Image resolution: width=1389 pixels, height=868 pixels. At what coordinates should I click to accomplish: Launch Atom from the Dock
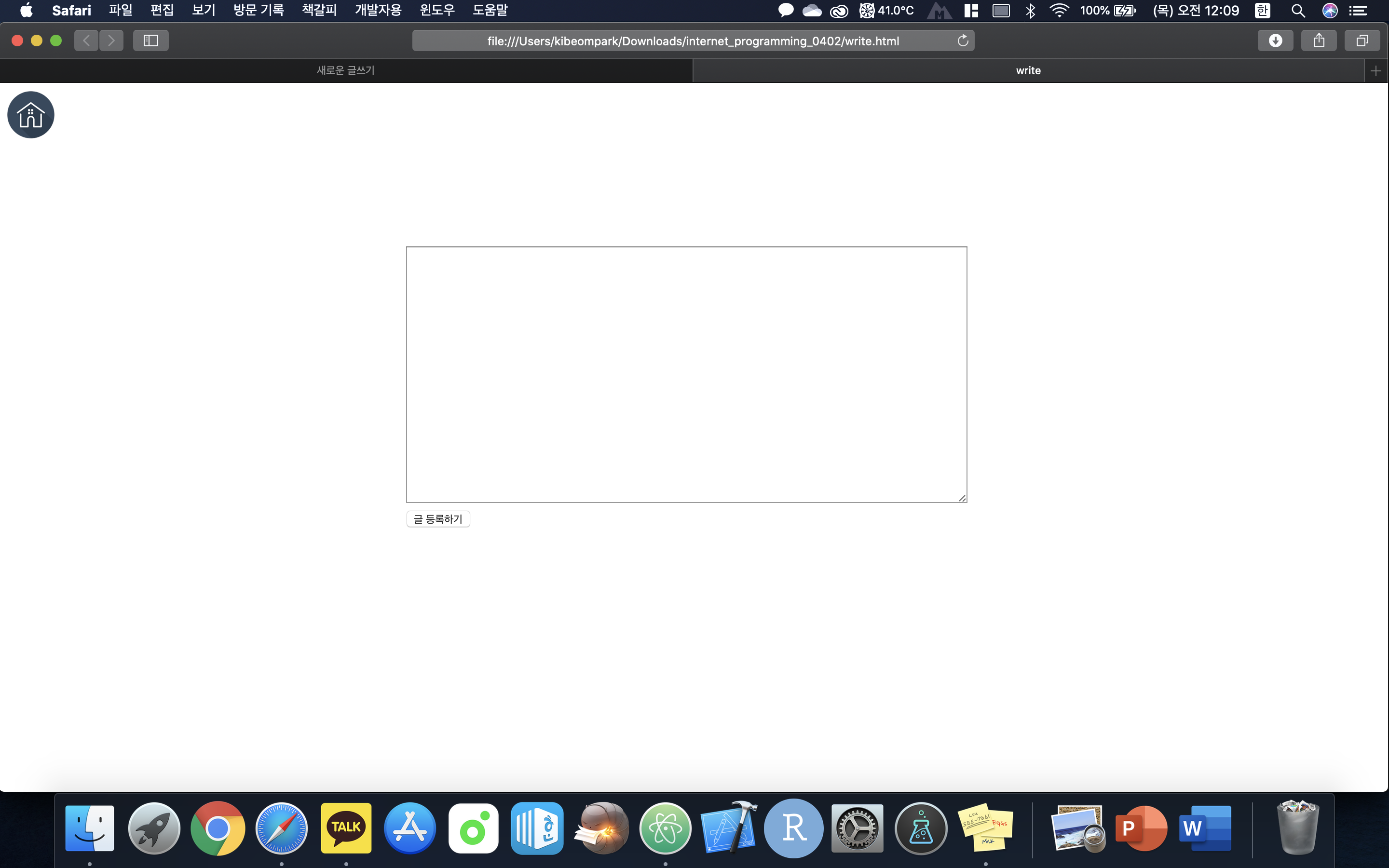pyautogui.click(x=665, y=828)
